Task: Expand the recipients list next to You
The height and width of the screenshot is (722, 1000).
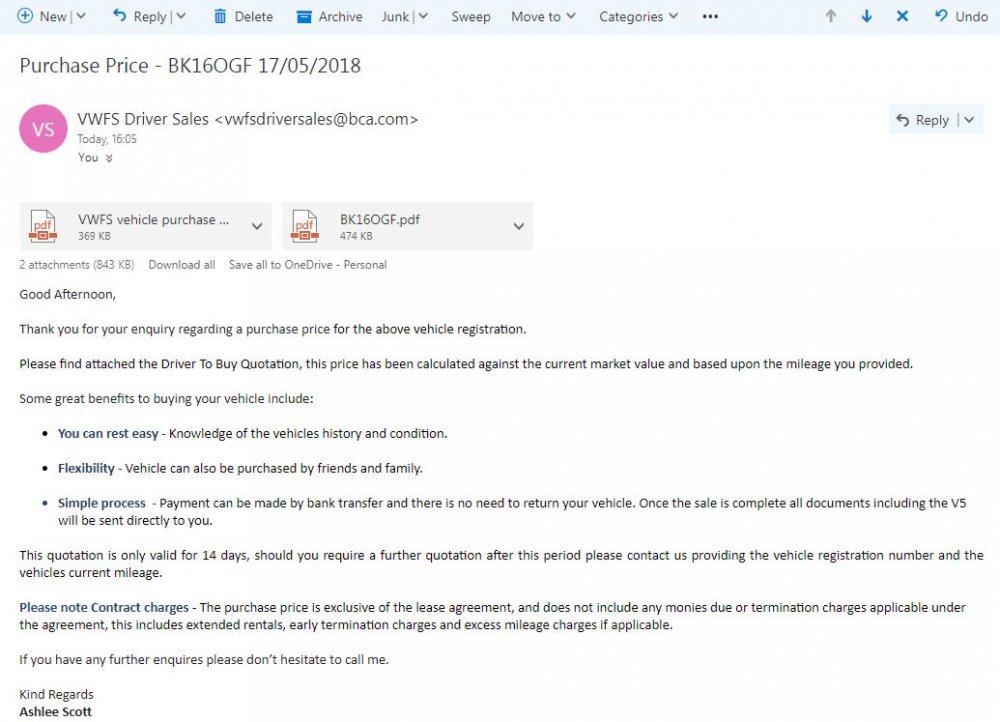Action: pyautogui.click(x=109, y=158)
